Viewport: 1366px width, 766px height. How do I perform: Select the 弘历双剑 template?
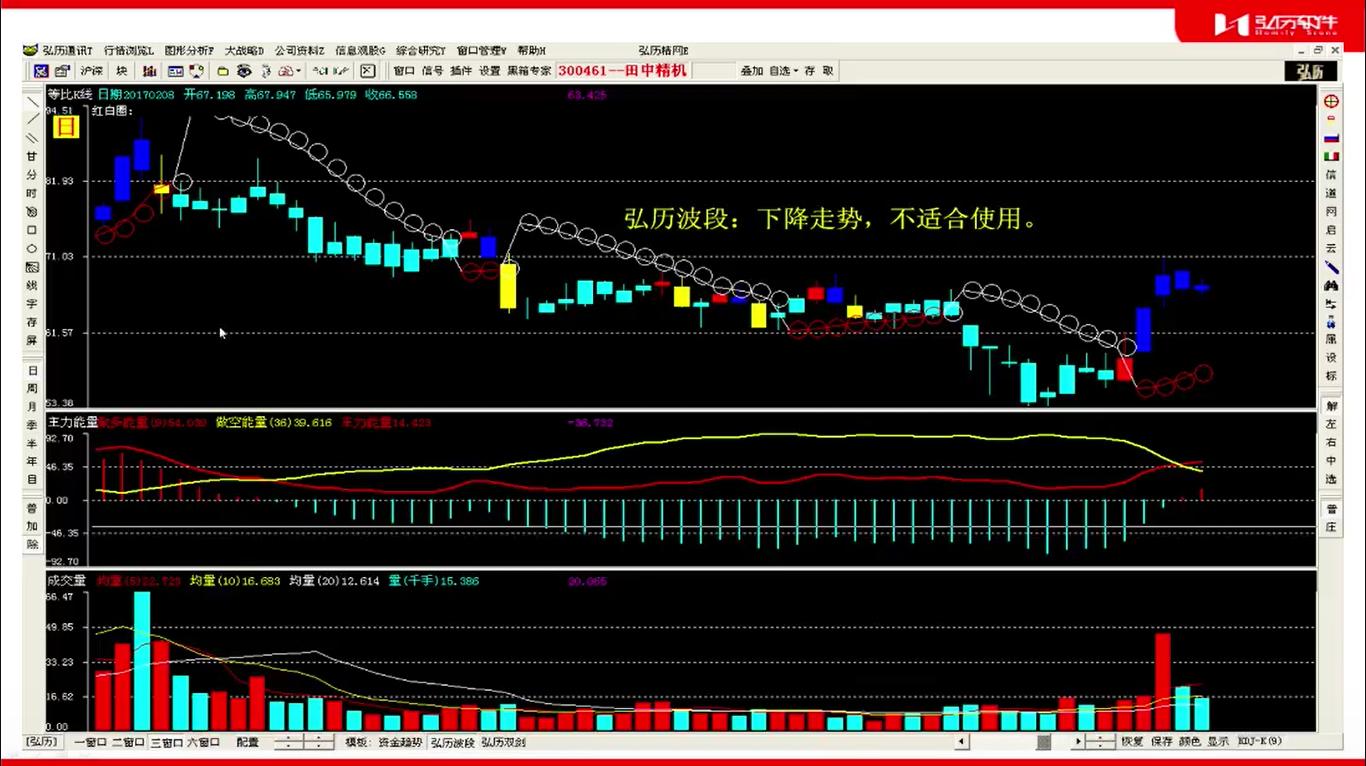[504, 743]
